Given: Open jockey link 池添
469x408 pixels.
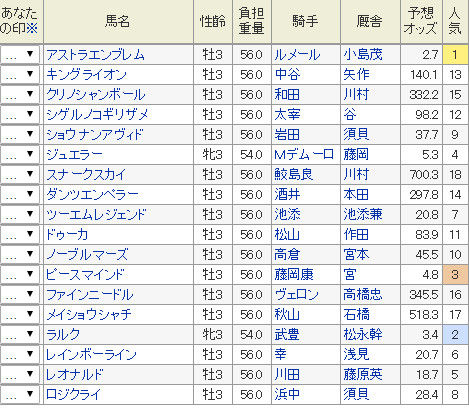Looking at the screenshot, I should pyautogui.click(x=287, y=215).
